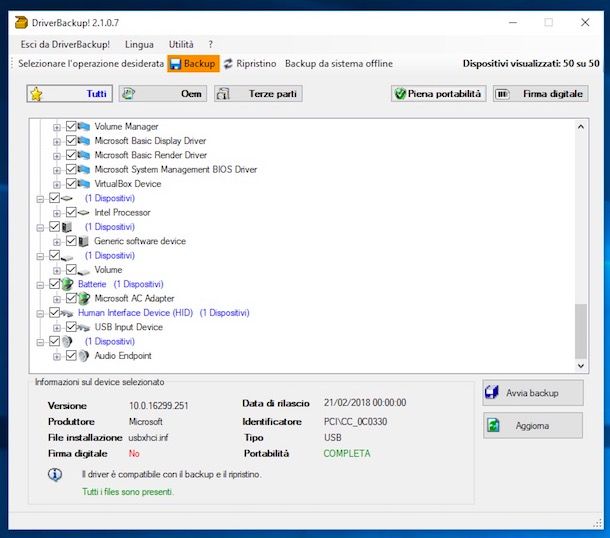Uncheck the Volume Manager checkbox

71,126
